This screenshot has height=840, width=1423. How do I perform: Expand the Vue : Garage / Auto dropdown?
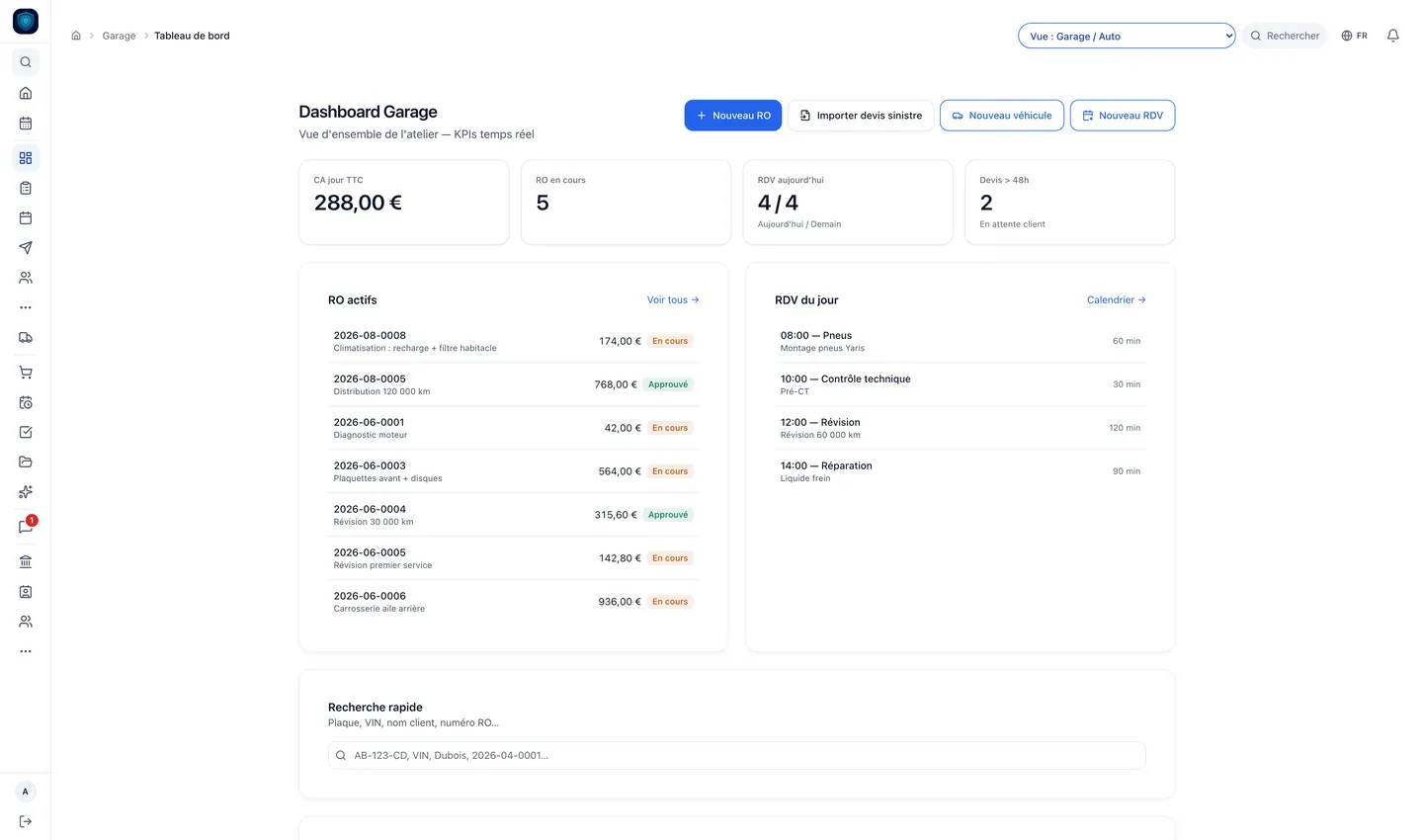pos(1127,36)
